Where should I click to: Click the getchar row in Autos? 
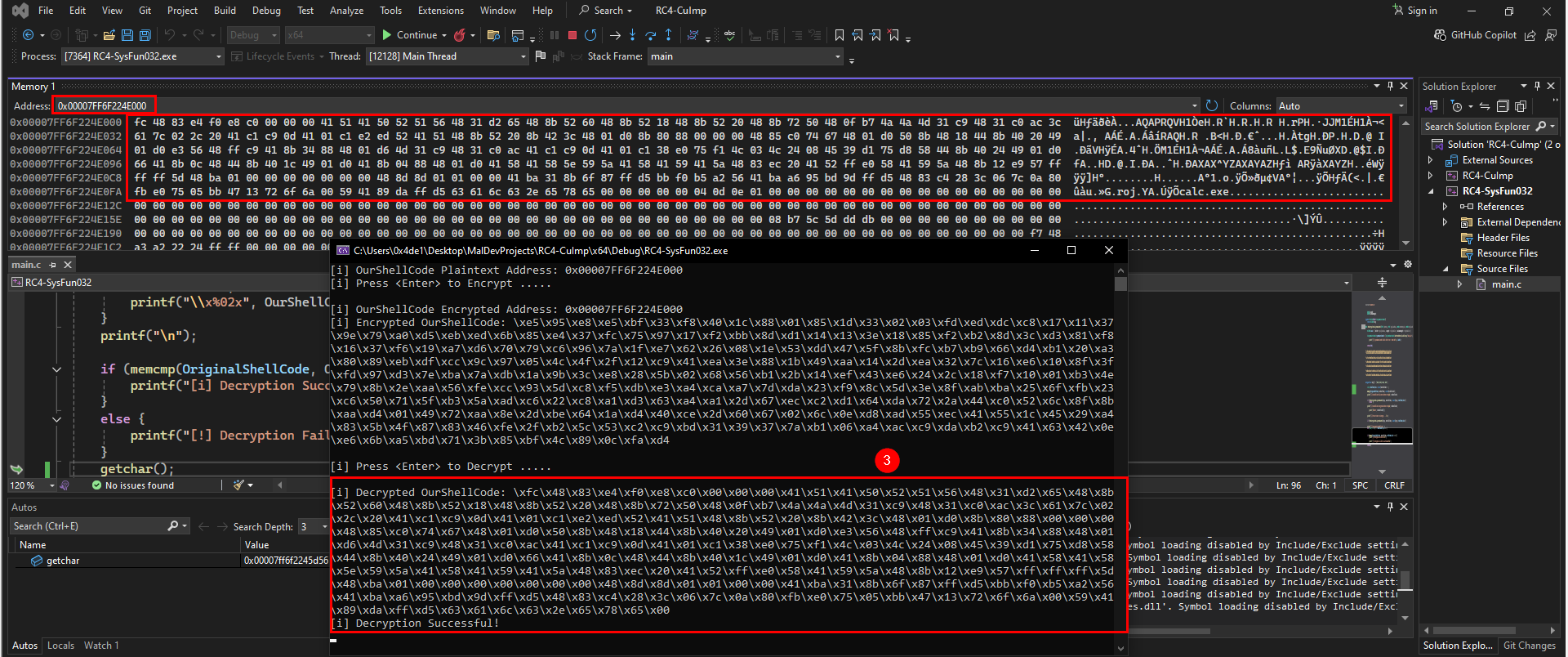tap(169, 561)
